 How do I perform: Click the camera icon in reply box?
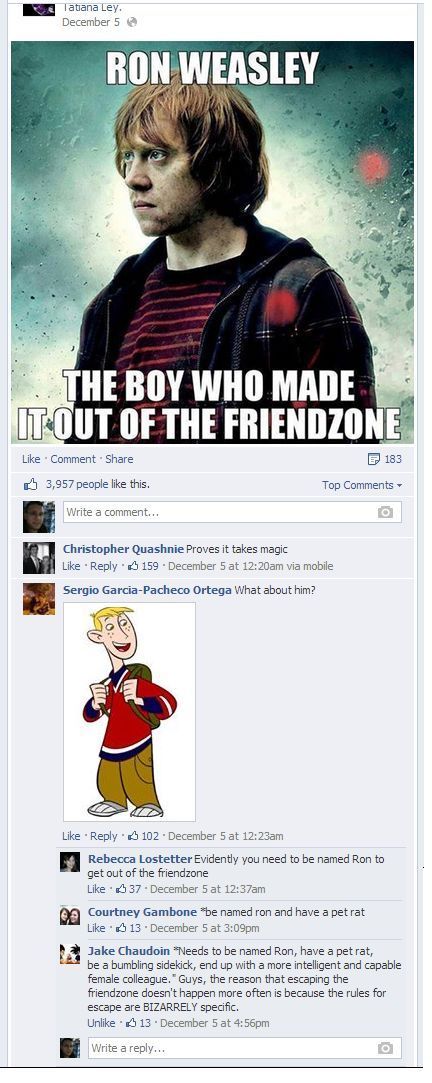click(x=385, y=1048)
